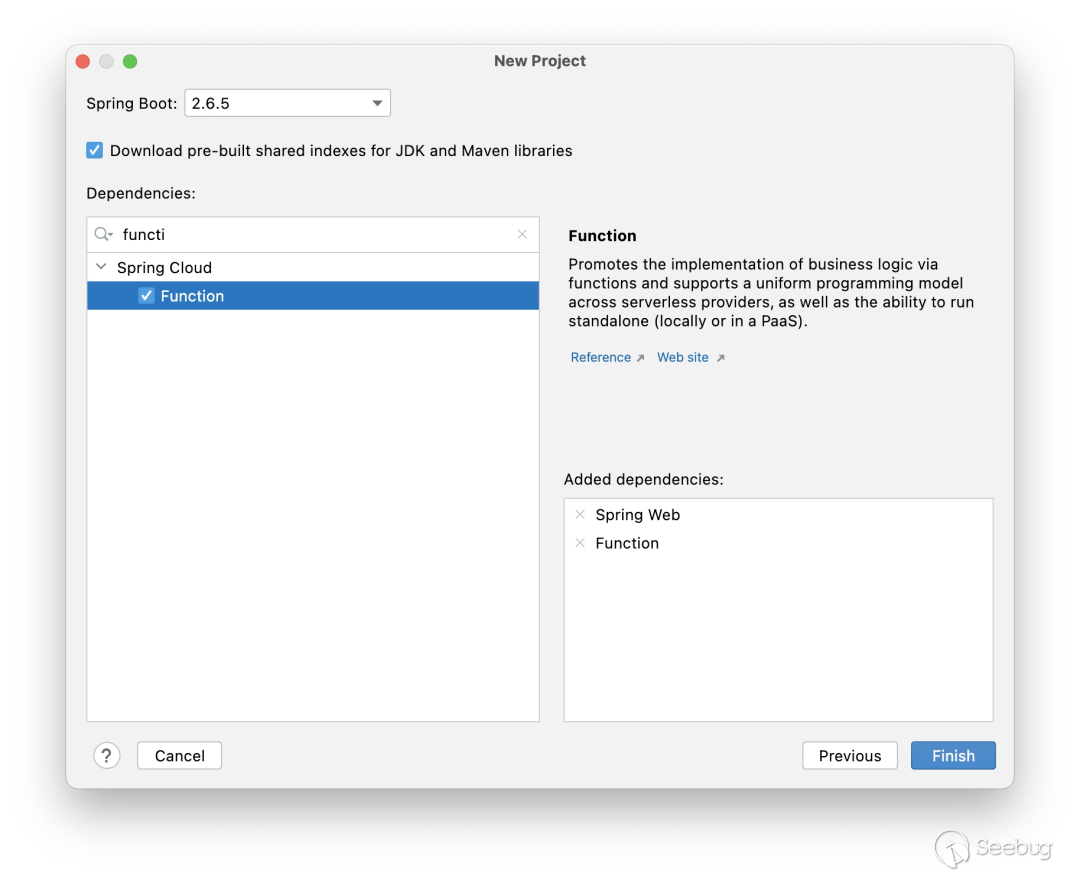1080x876 pixels.
Task: Open the Spring Boot version dropdown
Action: coord(377,103)
